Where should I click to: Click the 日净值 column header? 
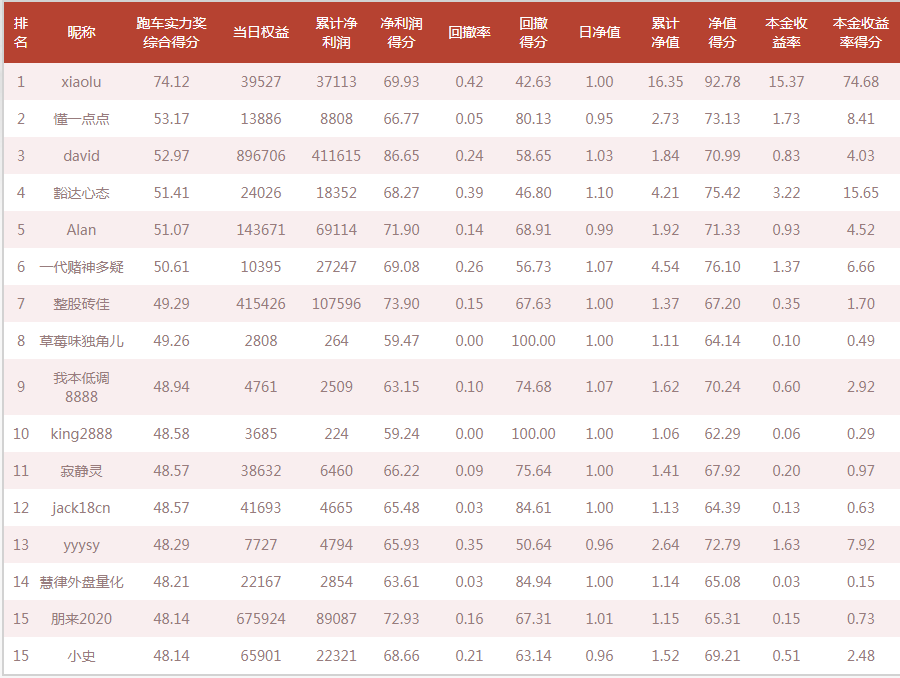coord(599,32)
